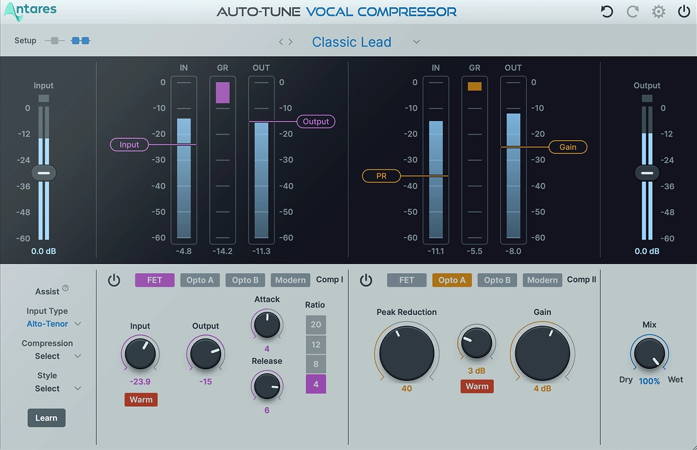Set Comp I ratio to 20
697x450 pixels.
316,325
